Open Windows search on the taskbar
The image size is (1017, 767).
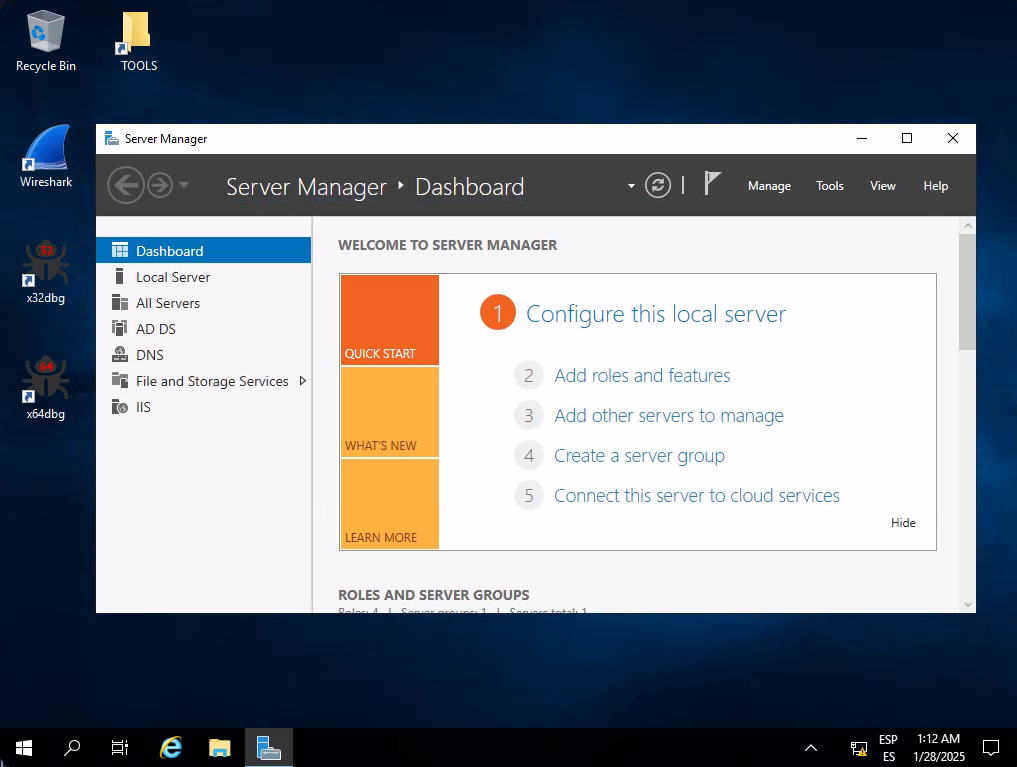(x=72, y=748)
